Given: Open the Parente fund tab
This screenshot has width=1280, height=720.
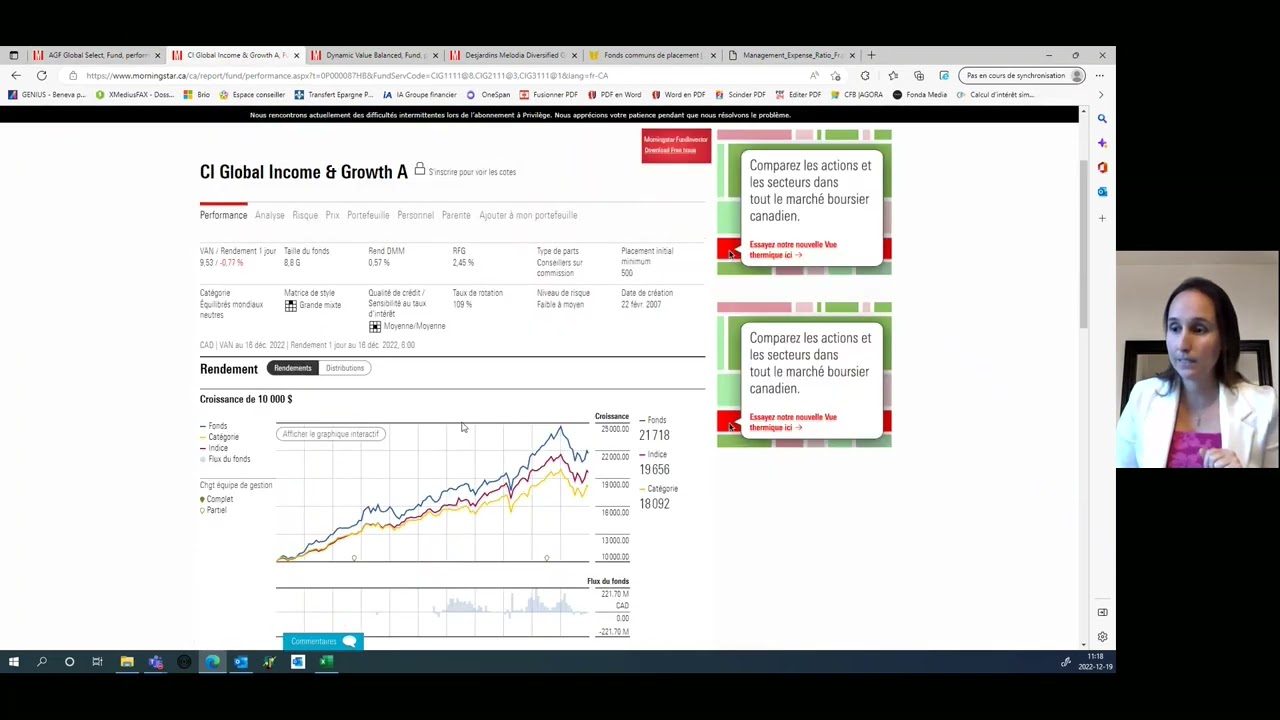Looking at the screenshot, I should tap(456, 215).
